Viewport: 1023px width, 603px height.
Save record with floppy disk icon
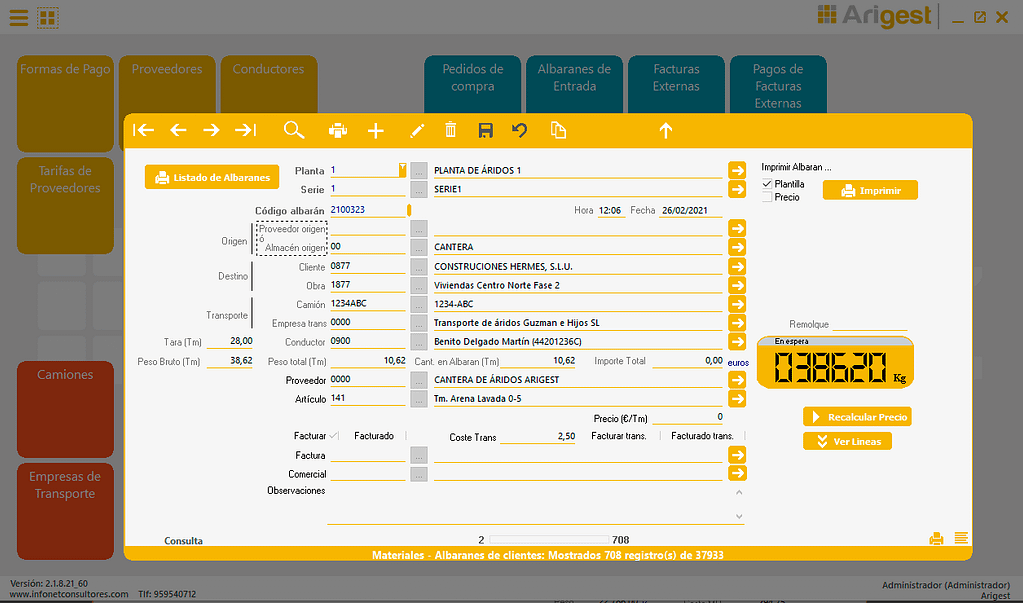(x=485, y=131)
